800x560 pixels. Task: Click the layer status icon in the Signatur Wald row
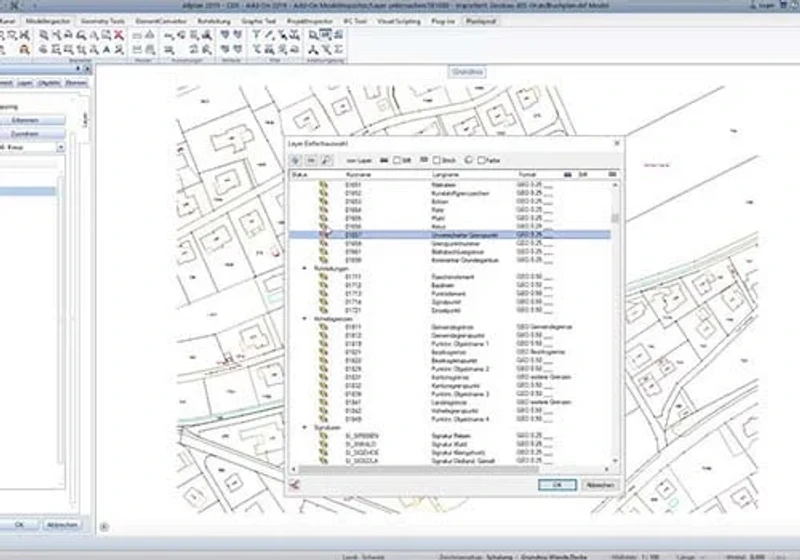(x=323, y=444)
